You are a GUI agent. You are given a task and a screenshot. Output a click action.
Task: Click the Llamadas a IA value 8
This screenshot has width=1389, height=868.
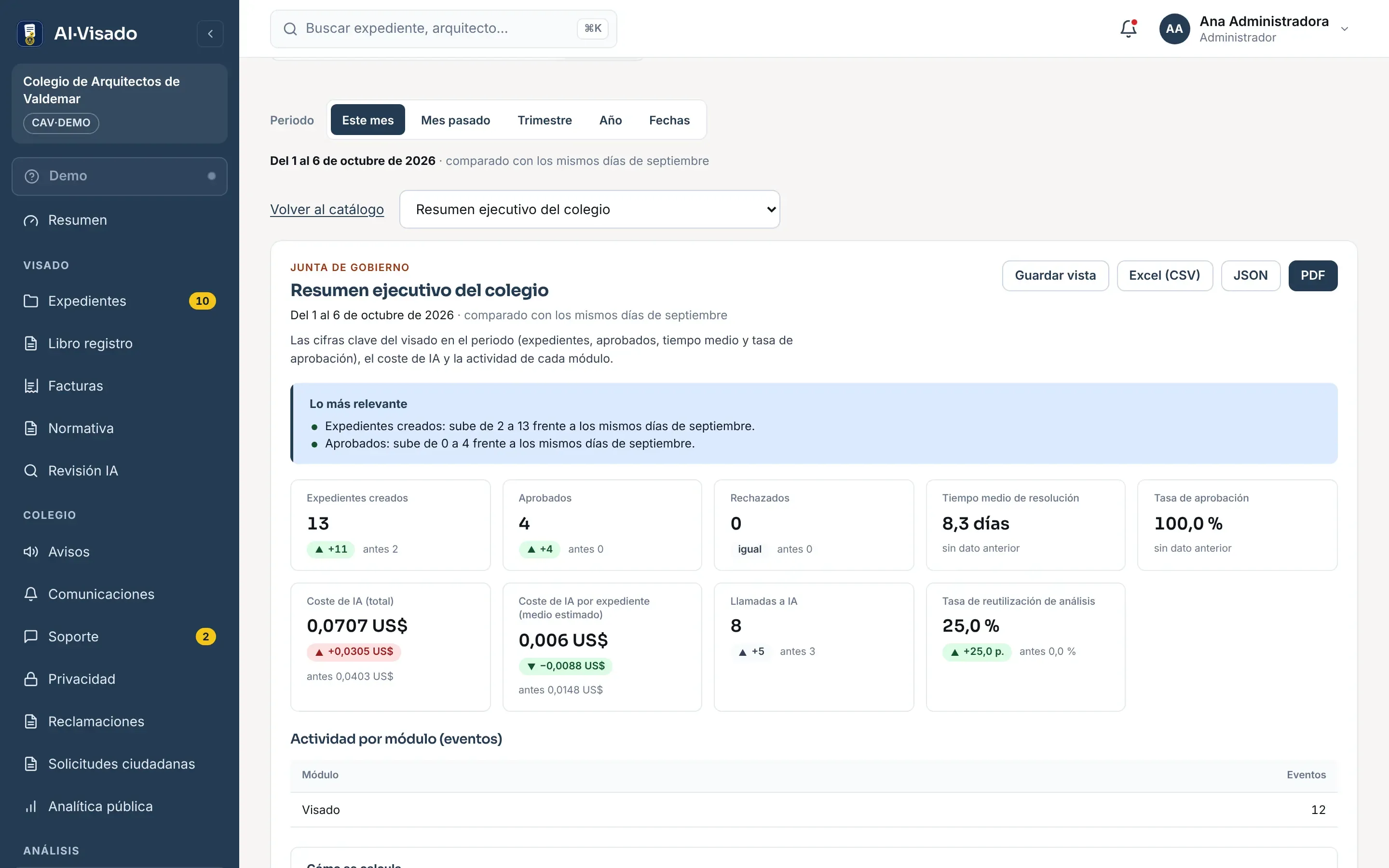[x=736, y=626]
